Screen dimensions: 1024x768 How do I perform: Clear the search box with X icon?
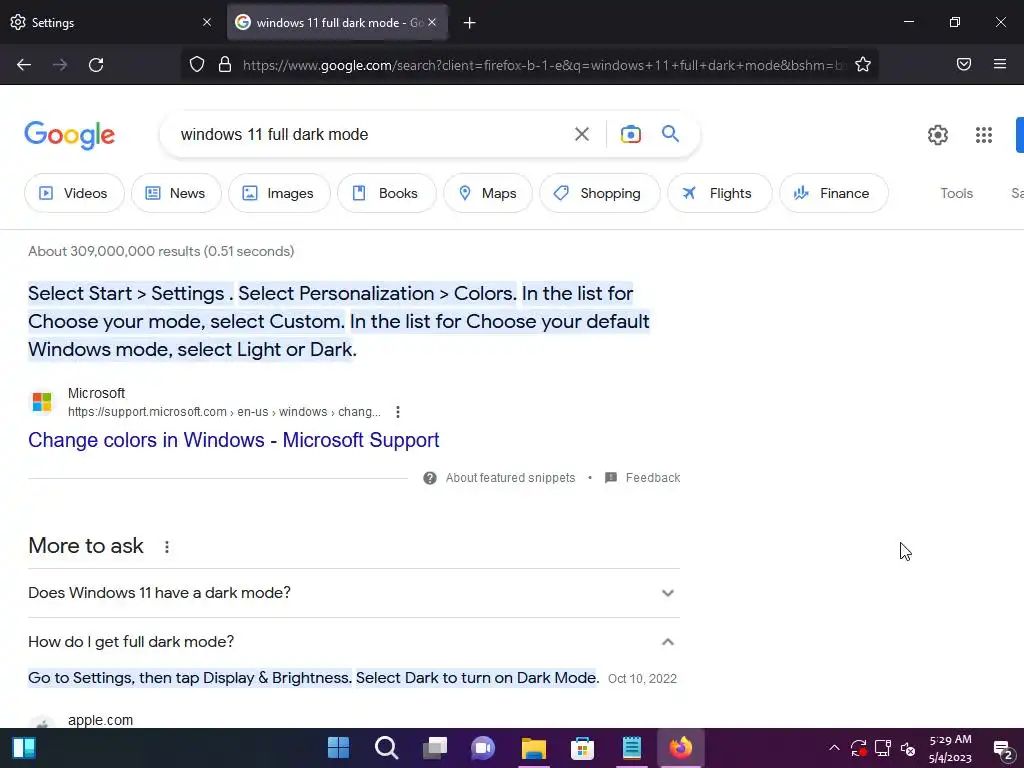(582, 134)
